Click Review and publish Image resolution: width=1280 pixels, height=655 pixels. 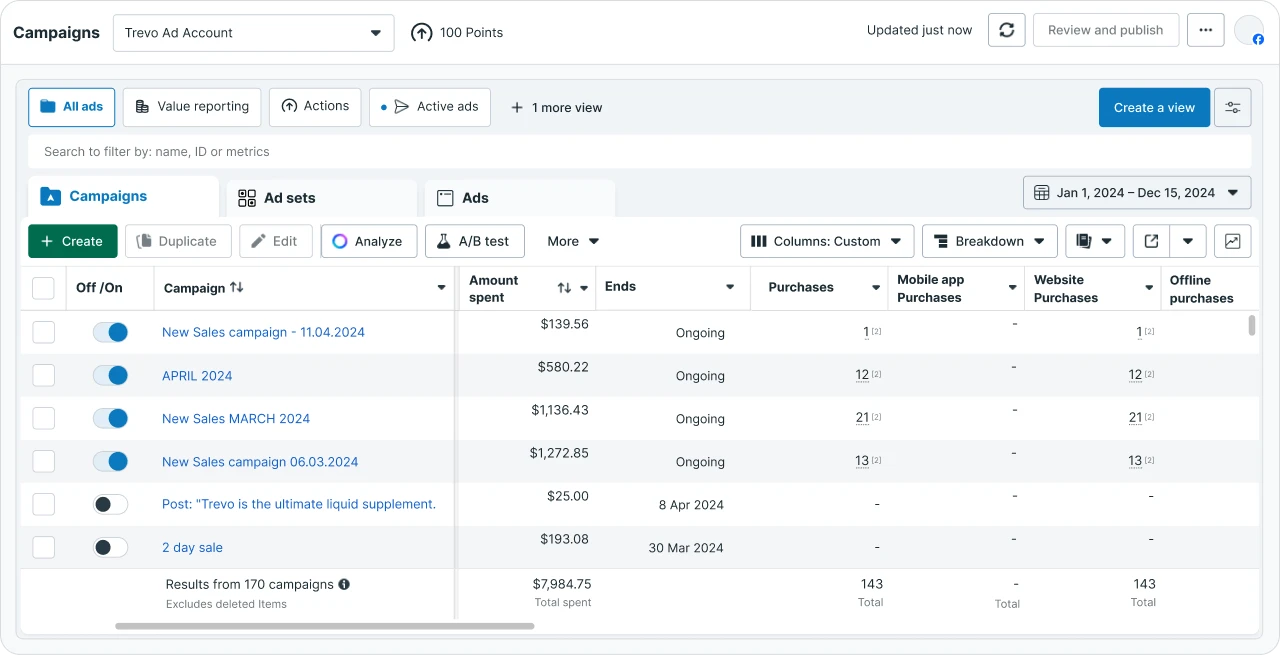[x=1105, y=30]
